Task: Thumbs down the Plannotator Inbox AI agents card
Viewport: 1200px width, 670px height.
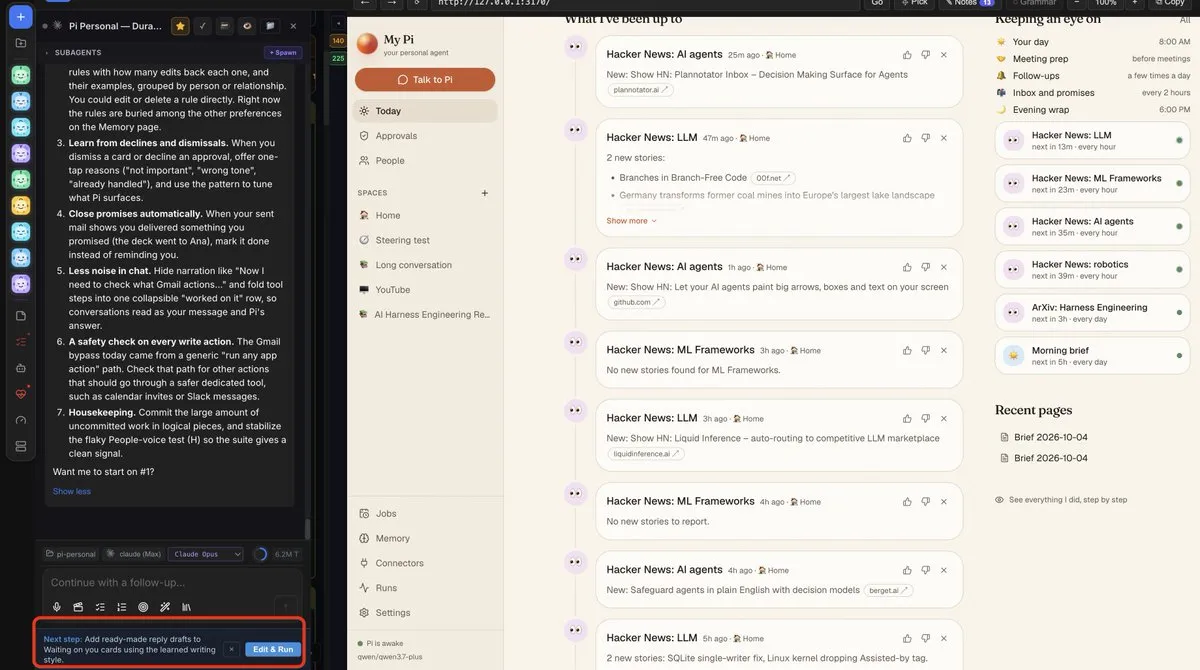Action: [x=925, y=54]
